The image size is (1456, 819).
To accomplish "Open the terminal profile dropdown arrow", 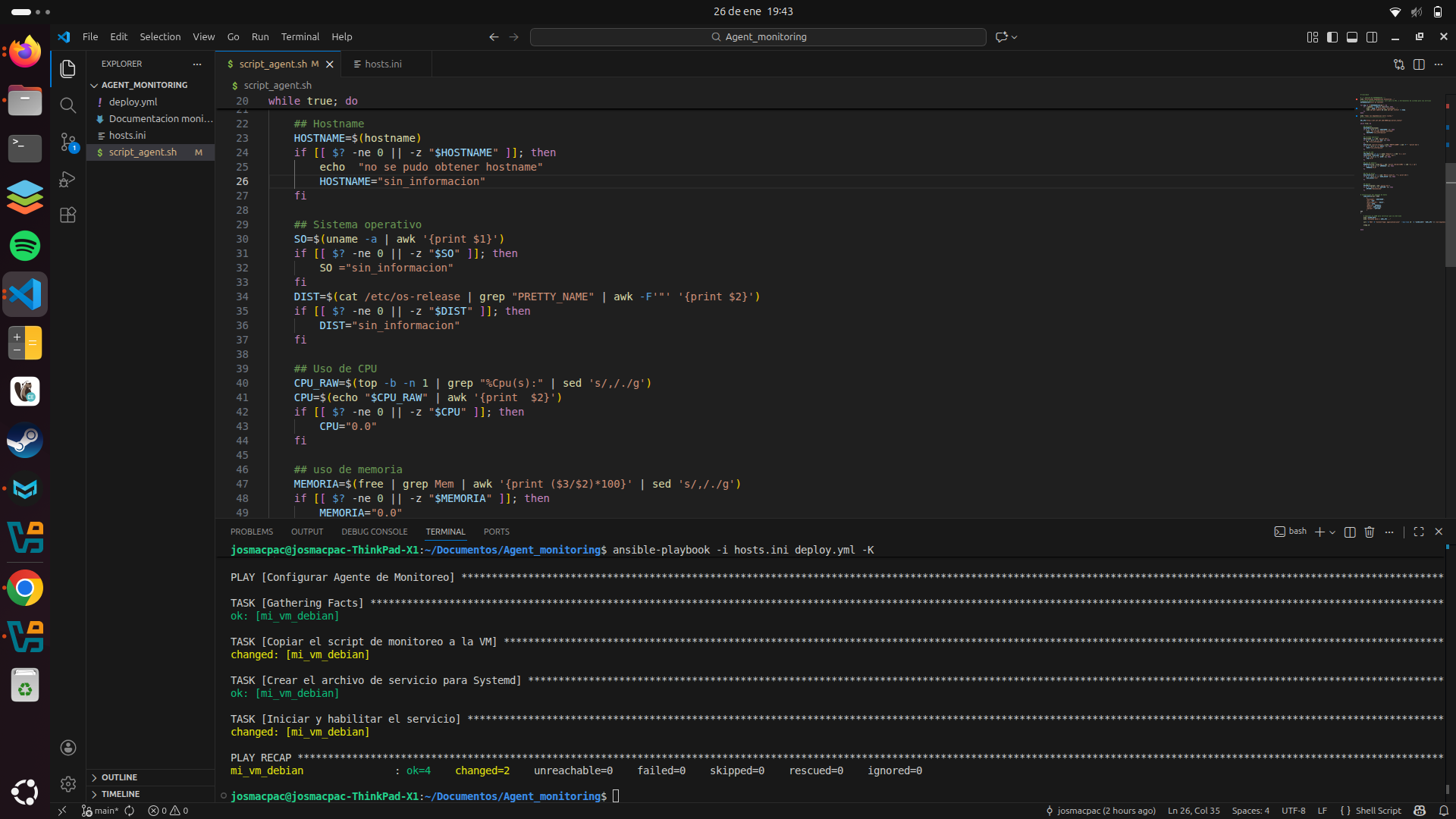I will (x=1332, y=532).
